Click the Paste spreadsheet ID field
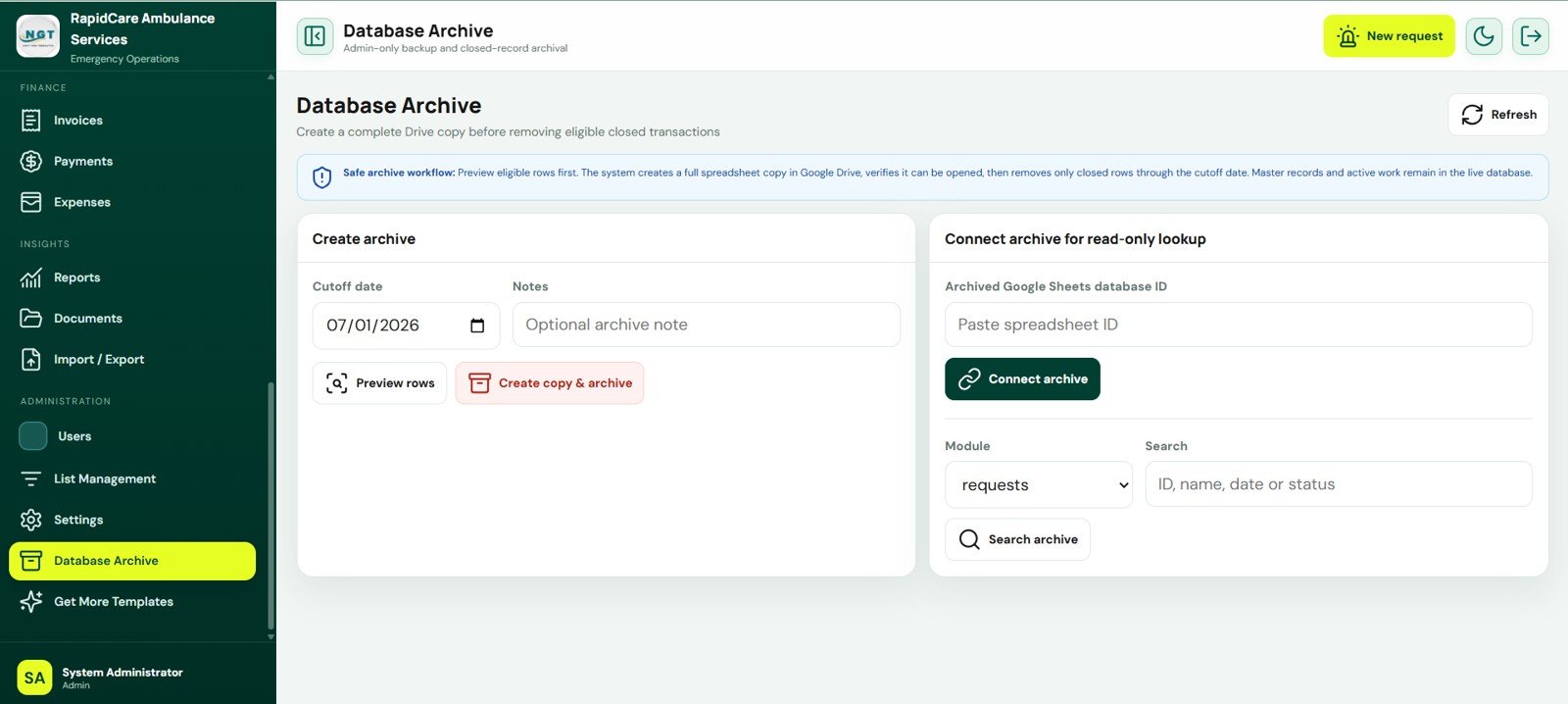Screen dimensions: 1568x704 click(1238, 325)
